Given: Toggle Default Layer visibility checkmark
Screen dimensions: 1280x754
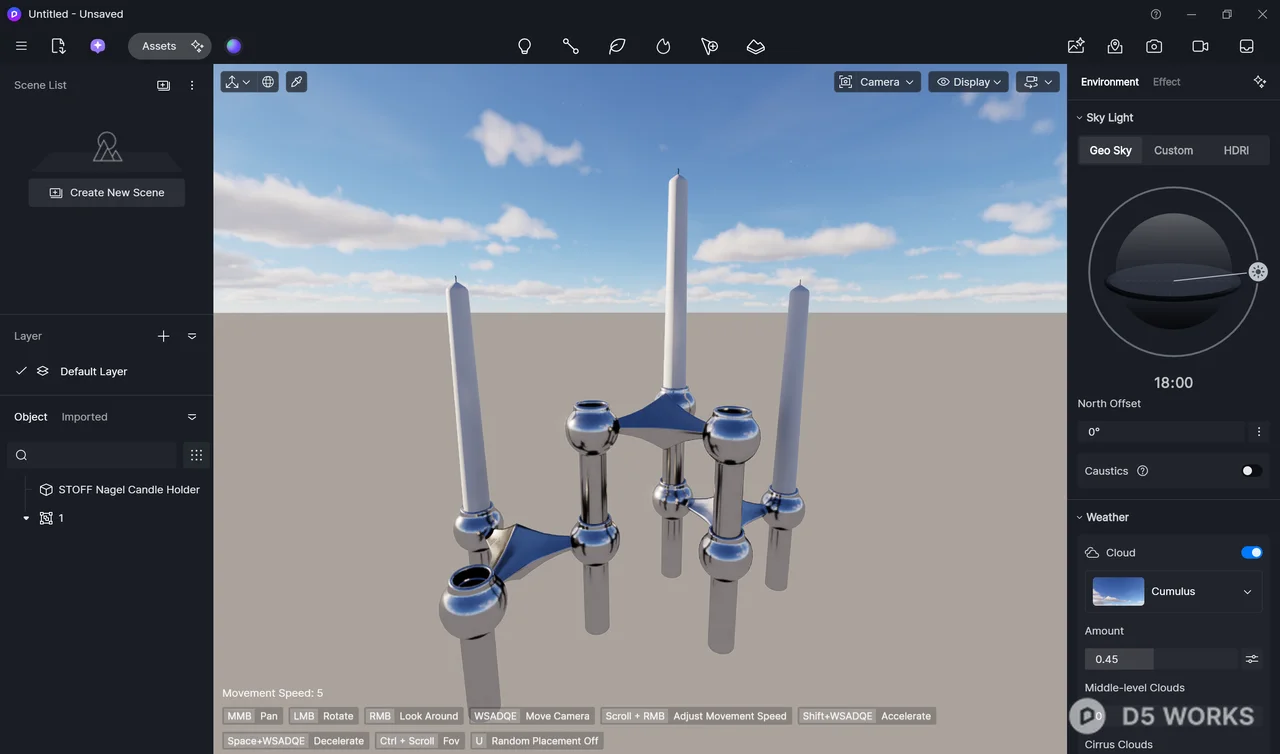Looking at the screenshot, I should click(21, 371).
